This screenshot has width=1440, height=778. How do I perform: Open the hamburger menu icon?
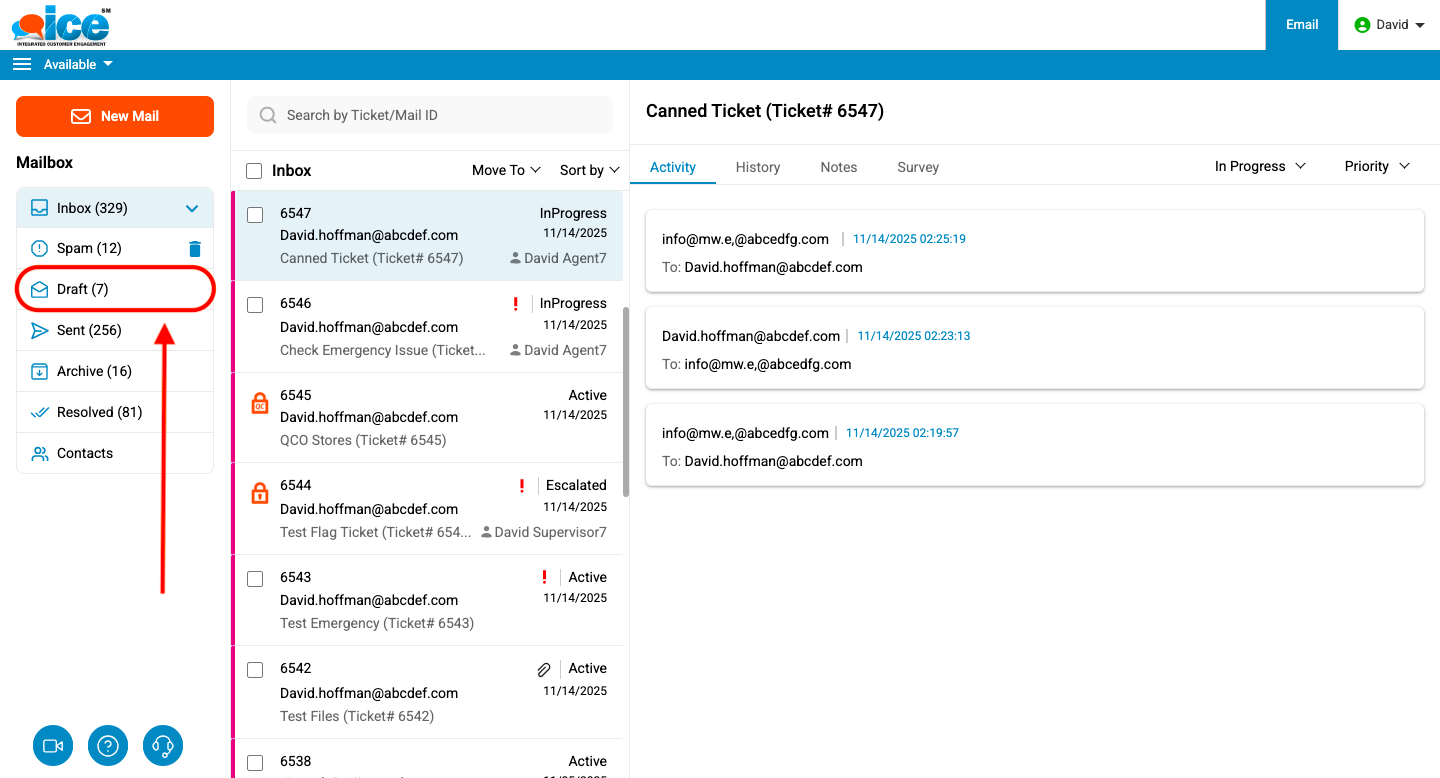[22, 64]
